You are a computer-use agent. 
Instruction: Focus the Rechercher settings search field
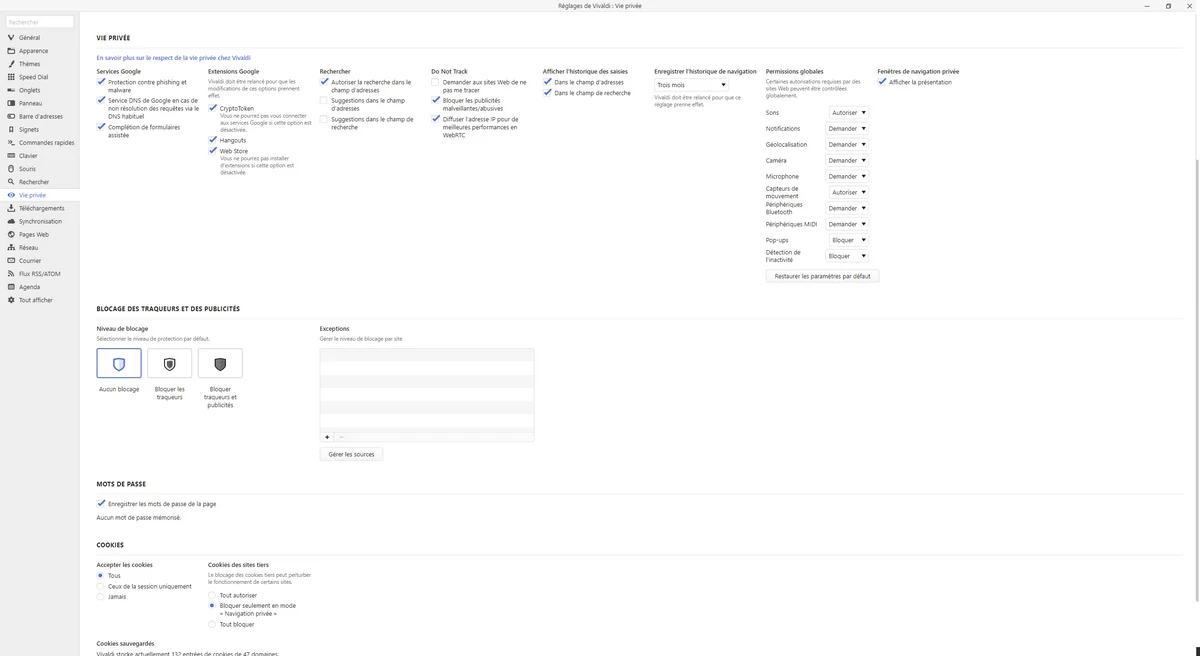[x=40, y=21]
